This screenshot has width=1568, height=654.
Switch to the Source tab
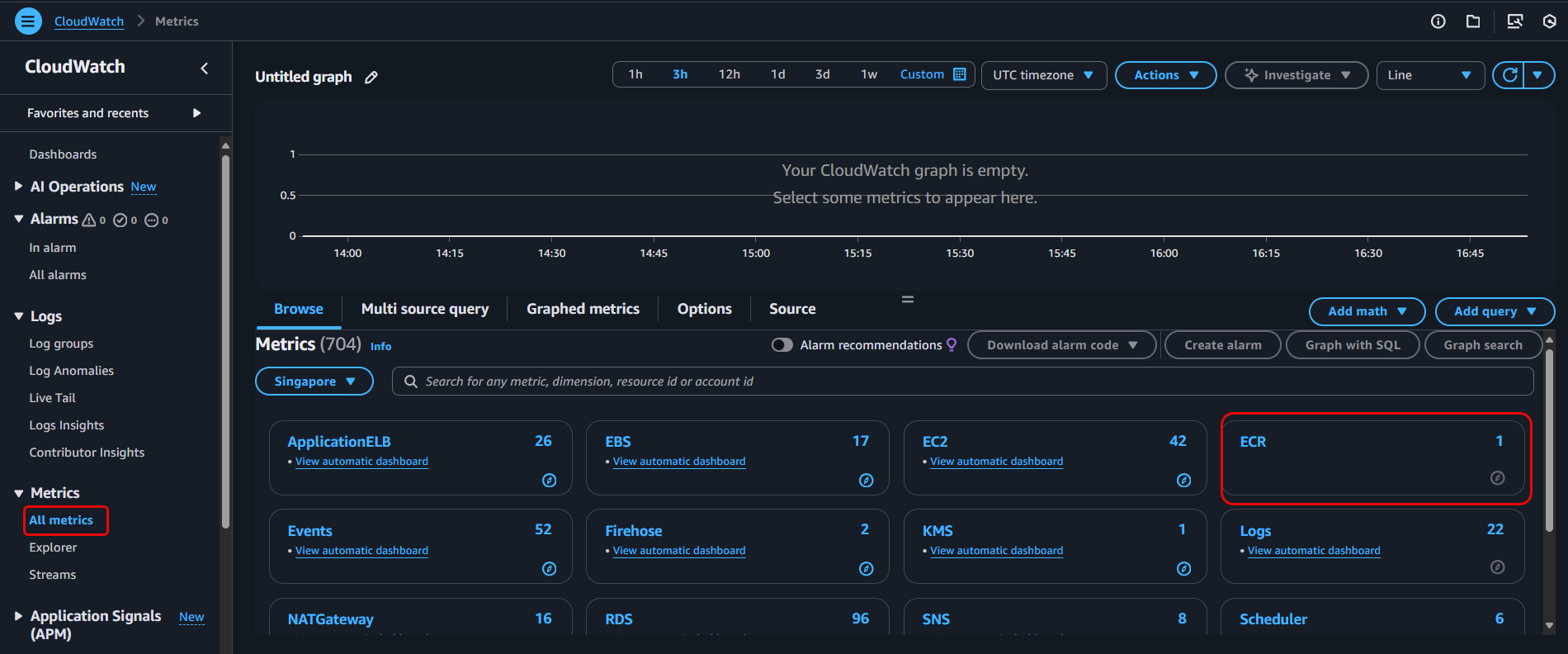[792, 309]
